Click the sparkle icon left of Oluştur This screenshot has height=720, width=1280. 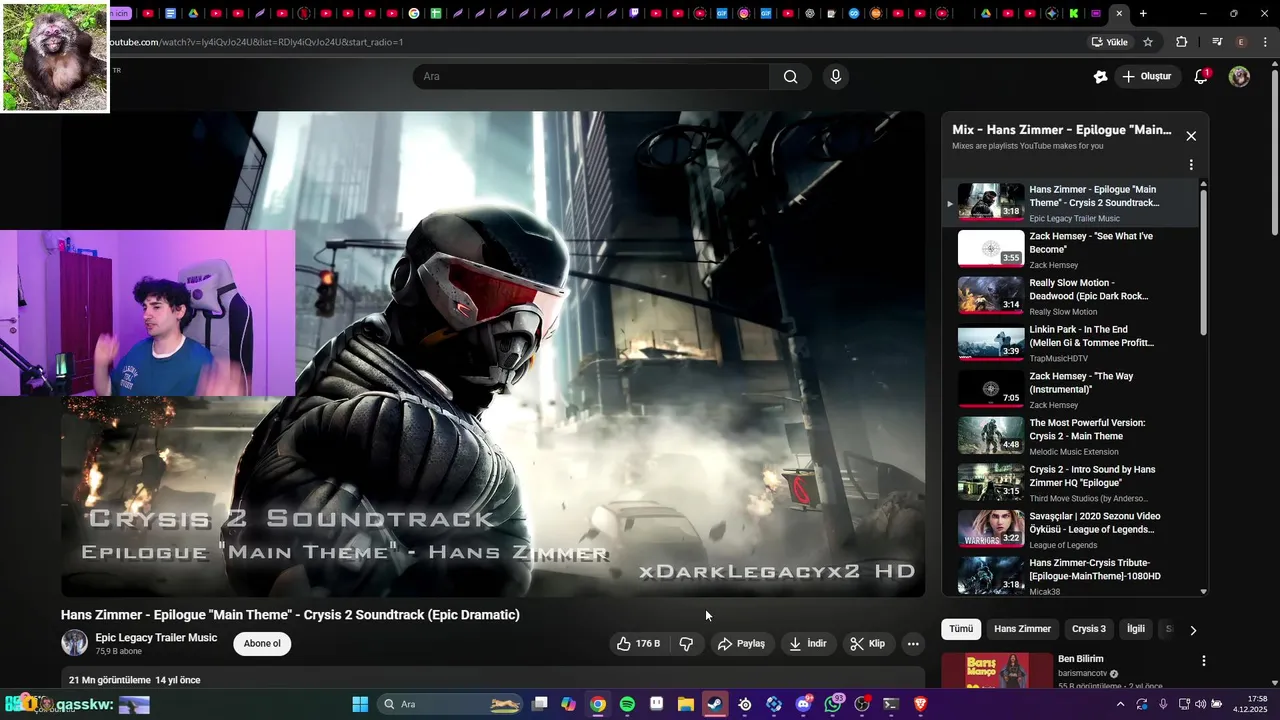[x=1100, y=77]
